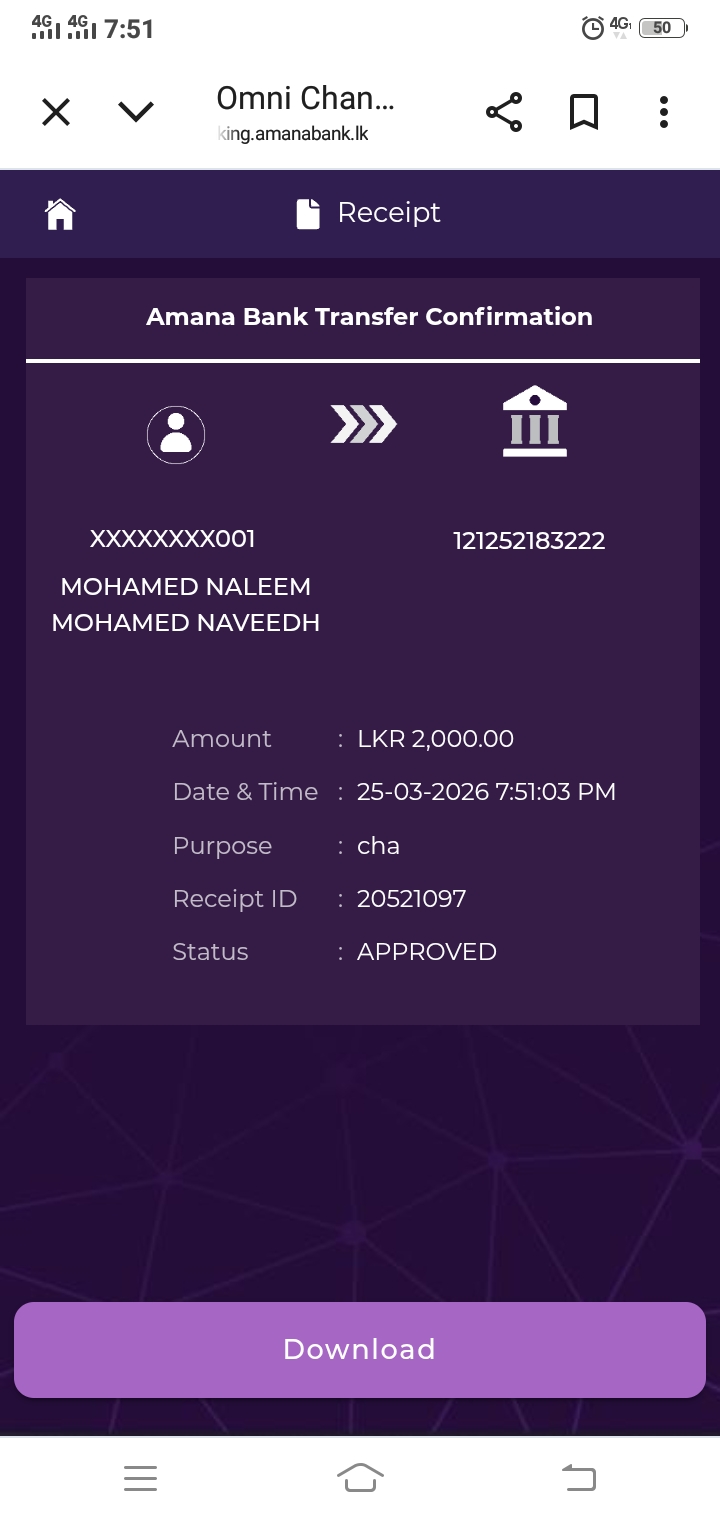720x1520 pixels.
Task: Tap the Omni Chan... page title
Action: 305,98
